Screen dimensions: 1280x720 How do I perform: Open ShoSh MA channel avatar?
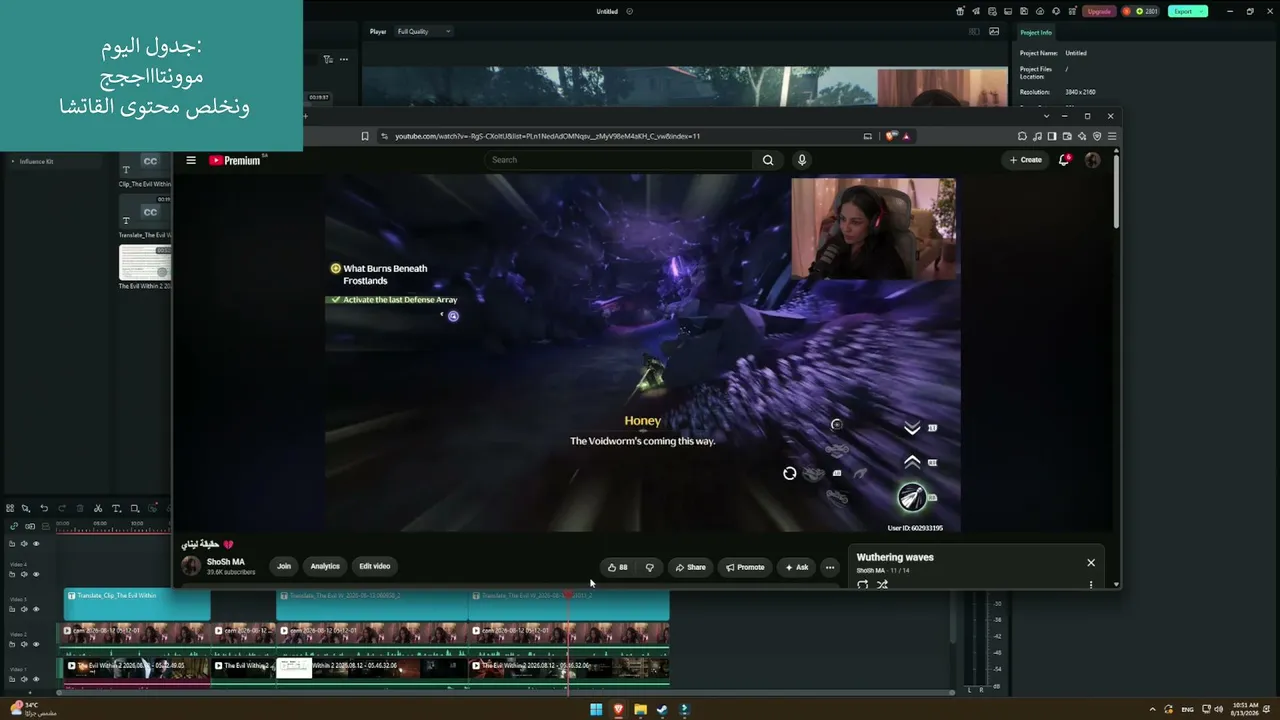pos(191,566)
